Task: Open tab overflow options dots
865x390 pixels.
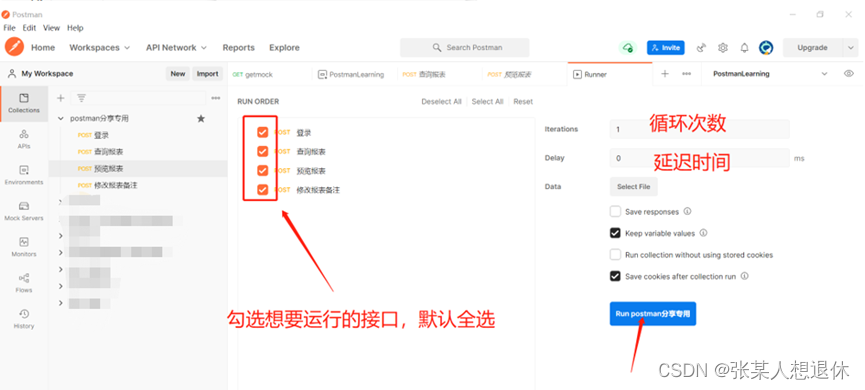Action: coord(686,74)
